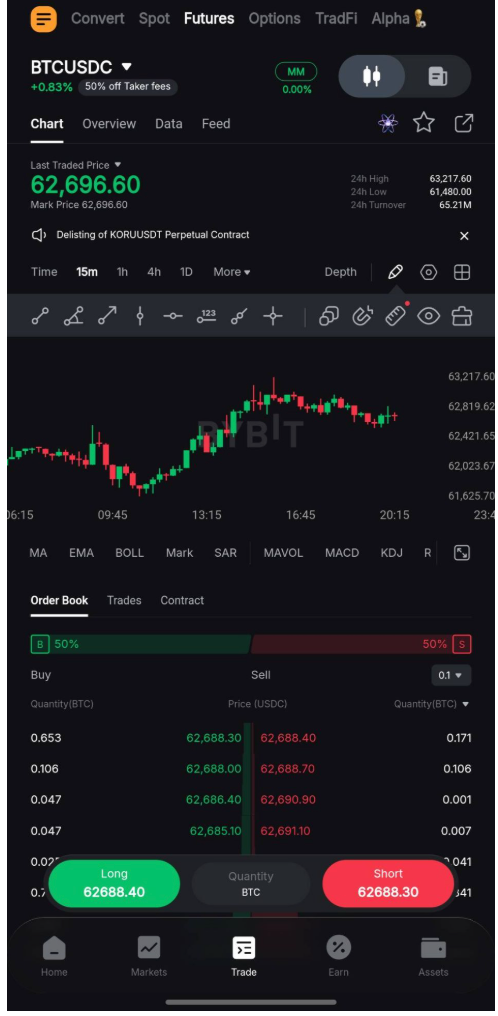This screenshot has height=1016, width=498.
Task: Select the 1h chart interval
Action: [122, 272]
